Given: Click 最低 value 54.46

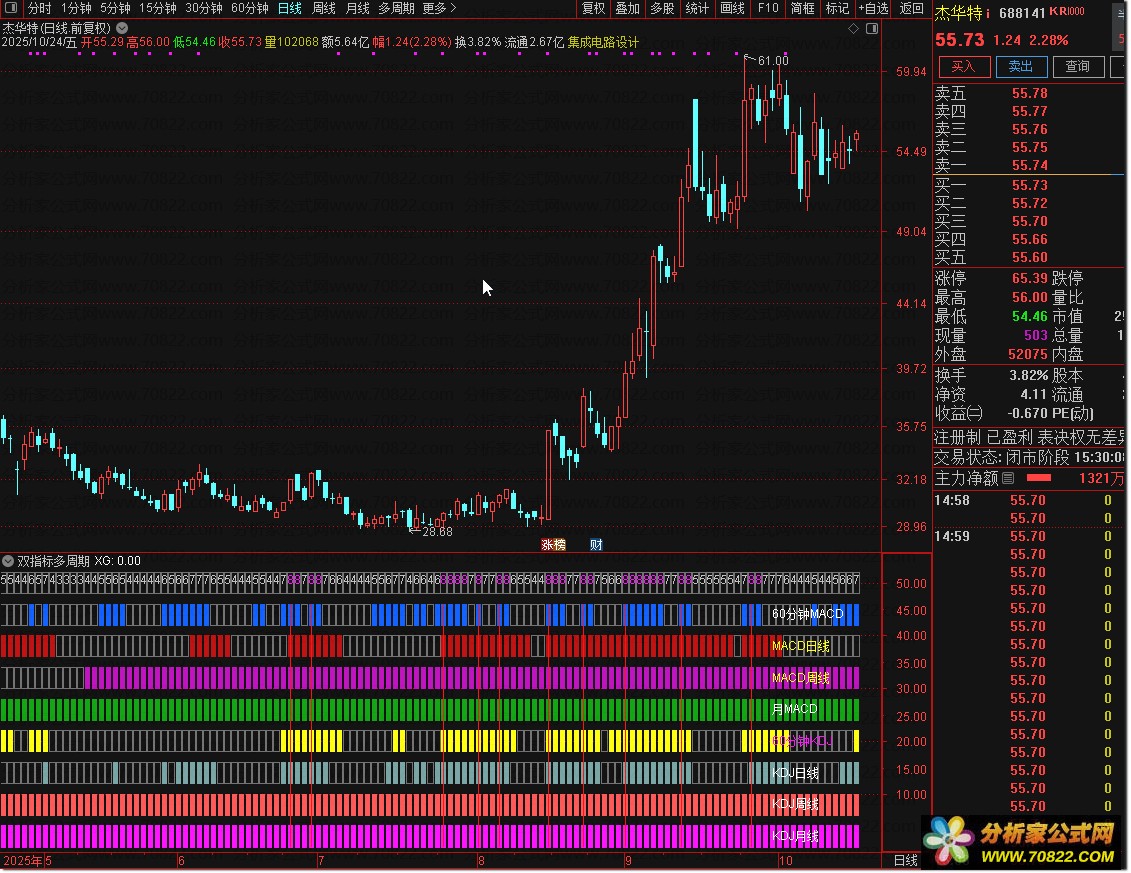Looking at the screenshot, I should tap(1029, 316).
